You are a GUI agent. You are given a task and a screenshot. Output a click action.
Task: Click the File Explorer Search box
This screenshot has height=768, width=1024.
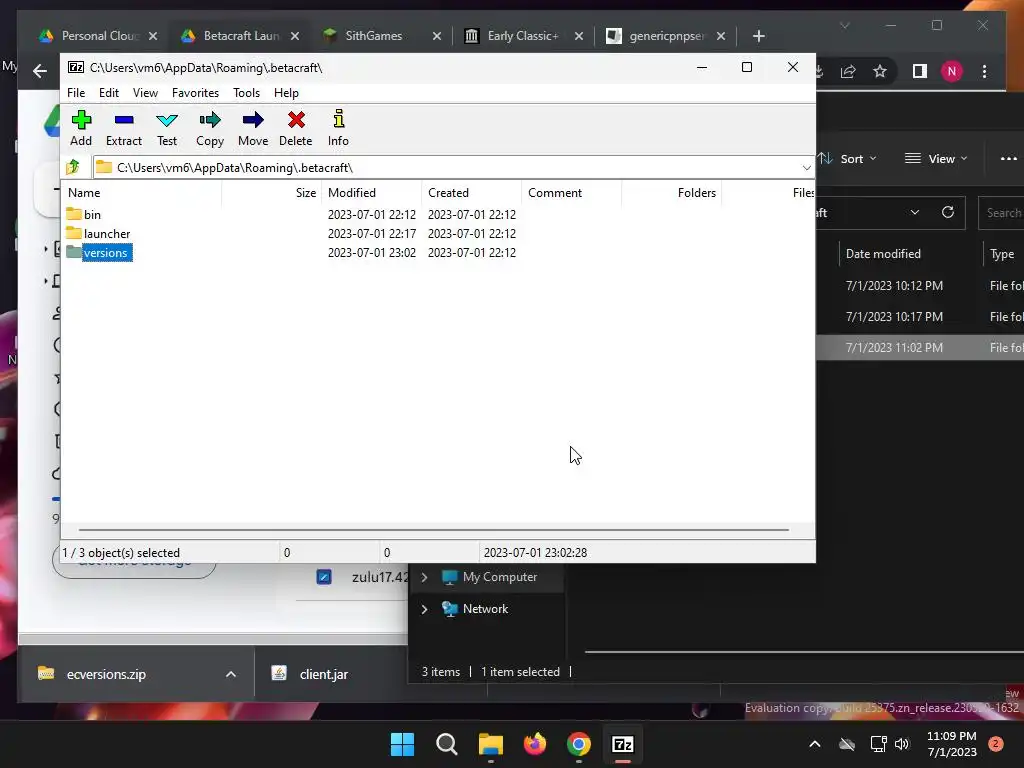point(1002,213)
